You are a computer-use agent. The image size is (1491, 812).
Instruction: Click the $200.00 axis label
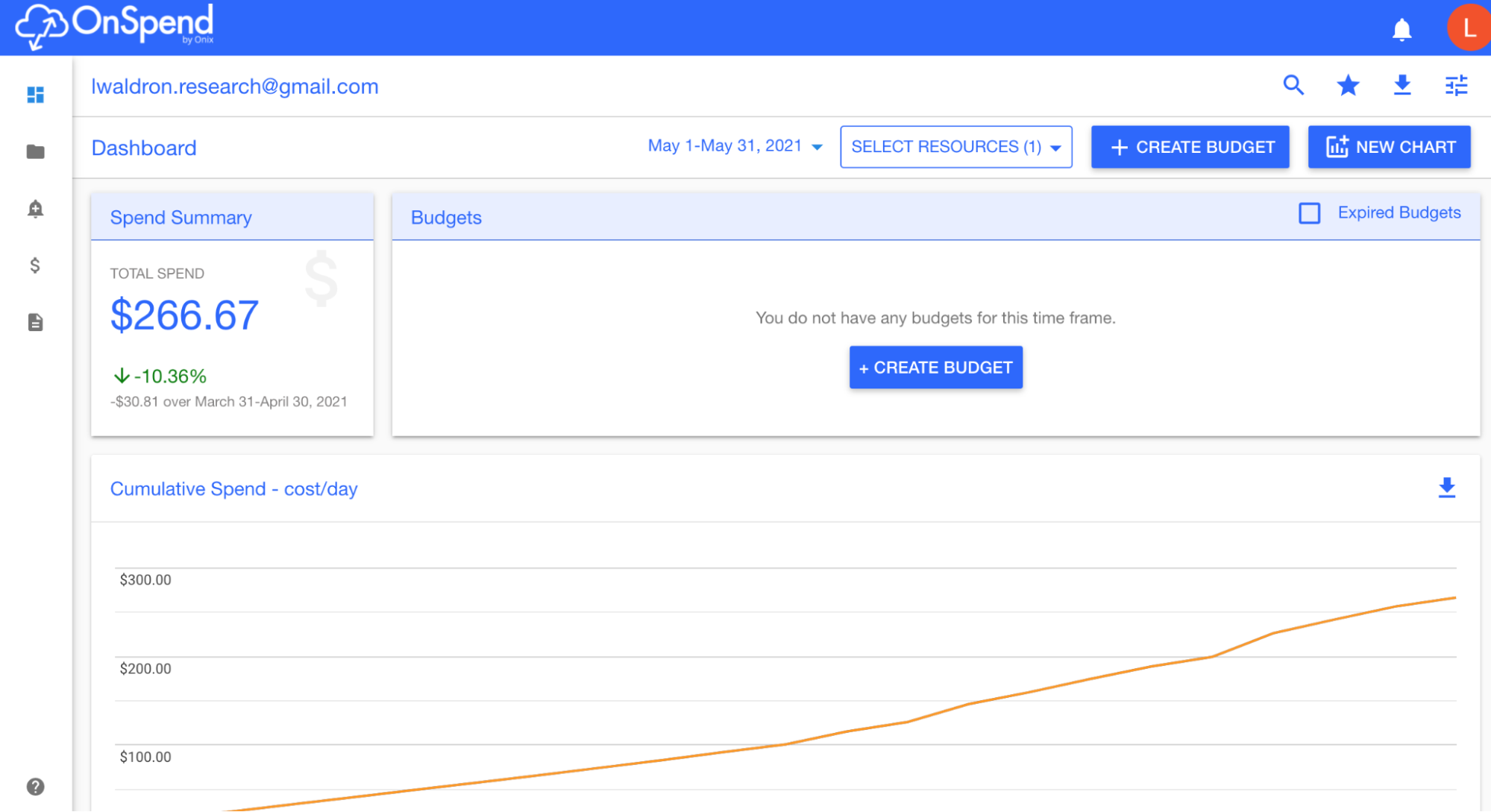[x=145, y=669]
